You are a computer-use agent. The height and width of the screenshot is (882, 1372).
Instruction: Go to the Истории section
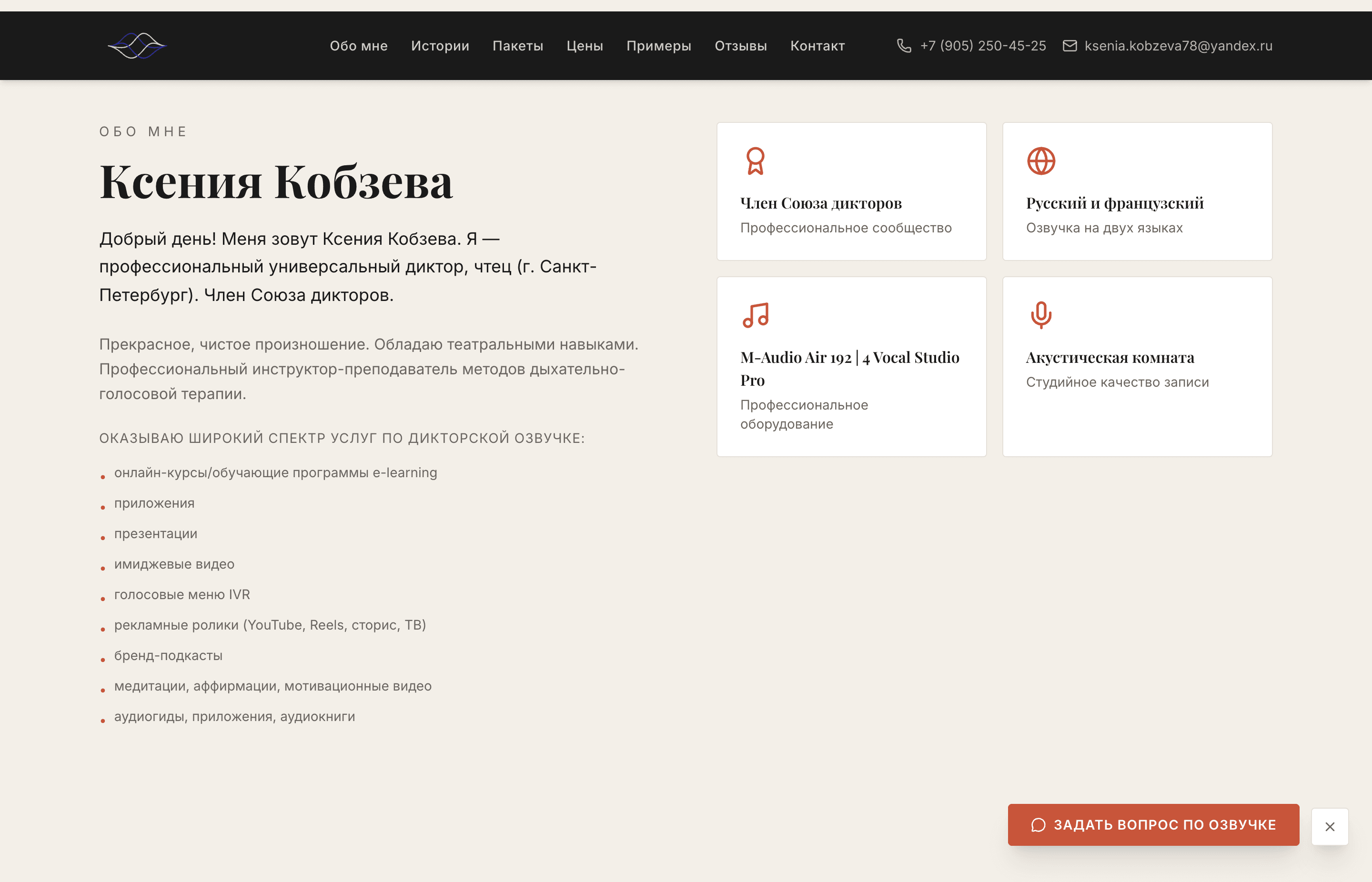click(x=440, y=46)
